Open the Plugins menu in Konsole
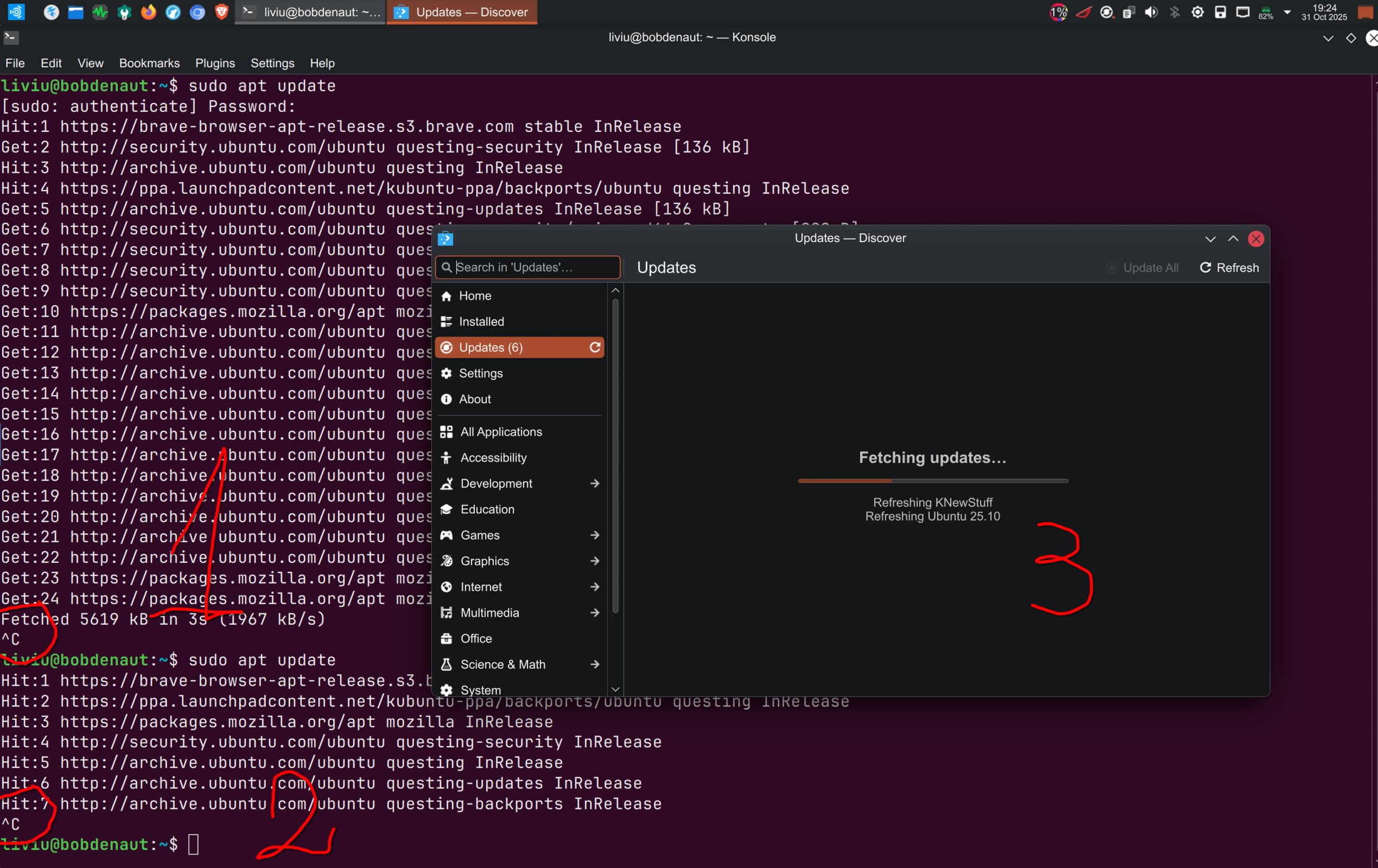The width and height of the screenshot is (1378, 868). [x=214, y=63]
